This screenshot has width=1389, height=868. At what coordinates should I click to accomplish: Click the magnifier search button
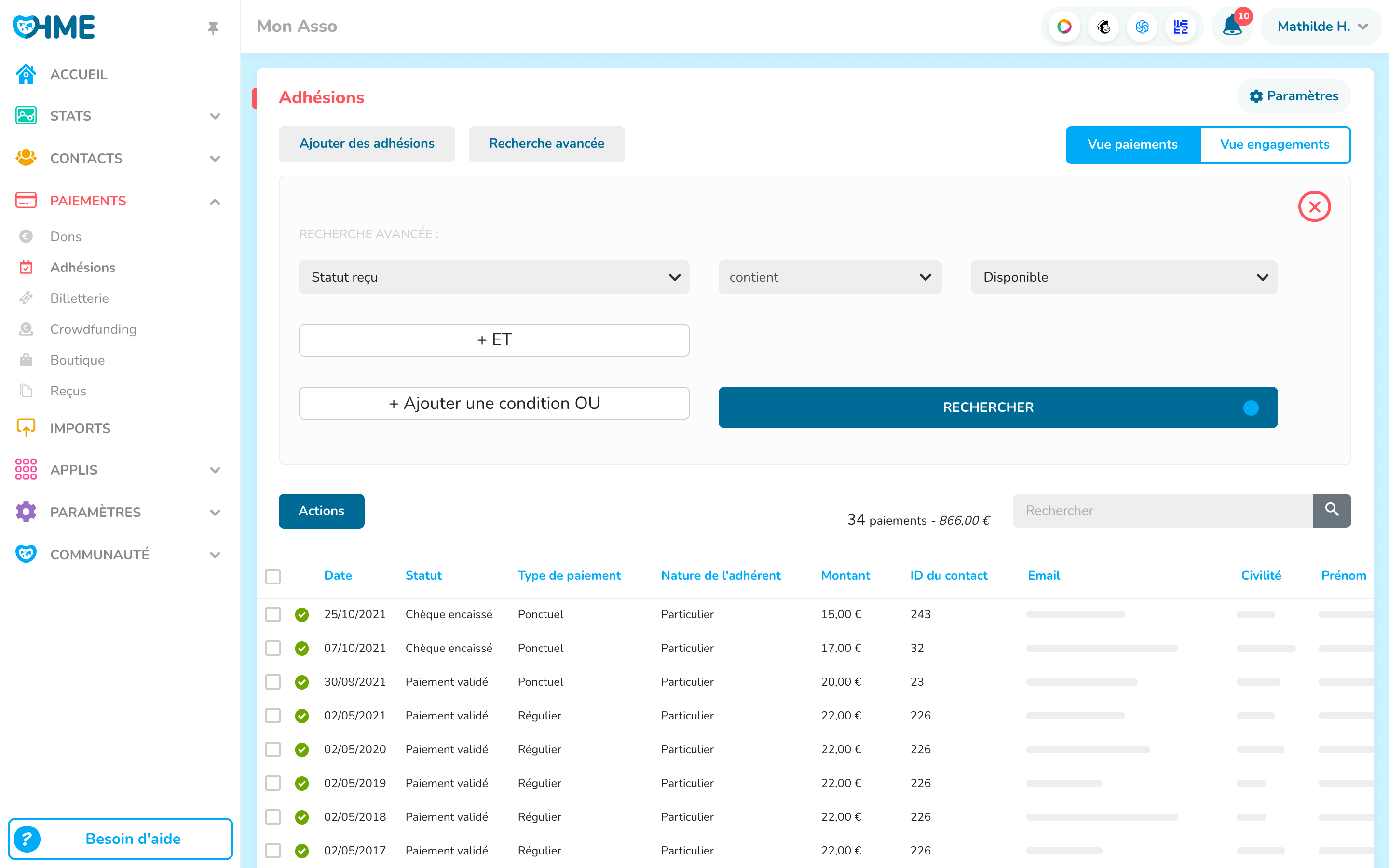pyautogui.click(x=1332, y=510)
